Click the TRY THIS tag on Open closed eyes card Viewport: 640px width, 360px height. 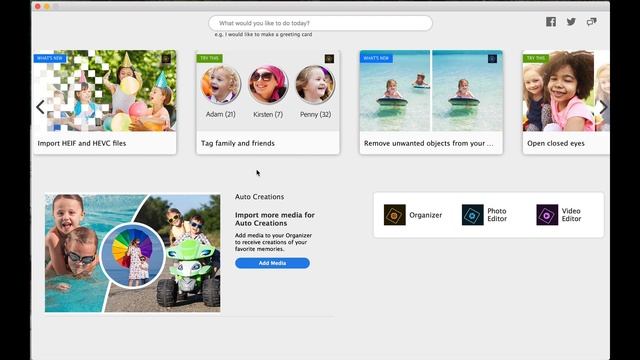pos(536,58)
